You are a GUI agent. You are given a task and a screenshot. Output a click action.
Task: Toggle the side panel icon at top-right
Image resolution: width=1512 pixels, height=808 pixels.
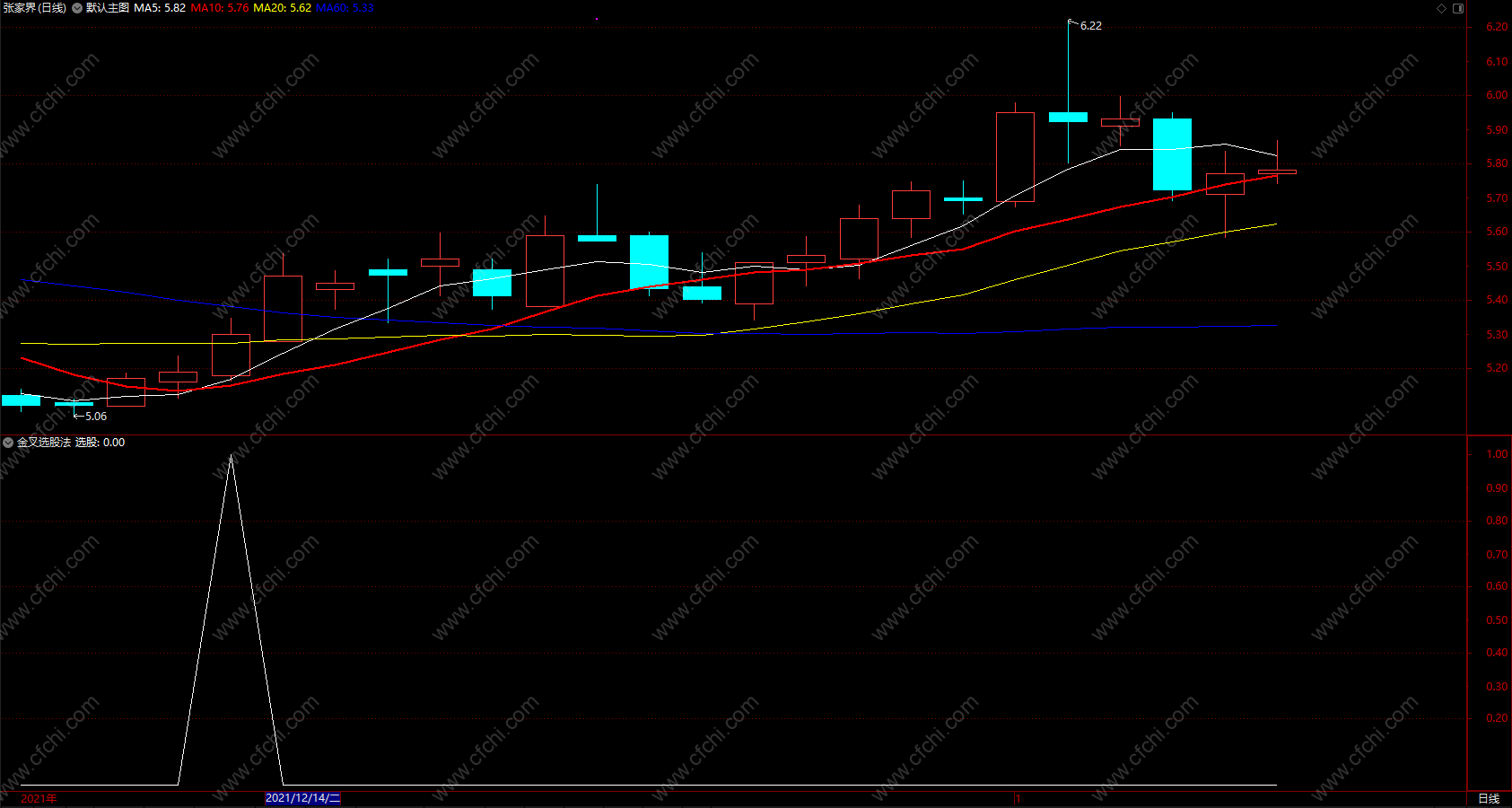(x=1458, y=8)
